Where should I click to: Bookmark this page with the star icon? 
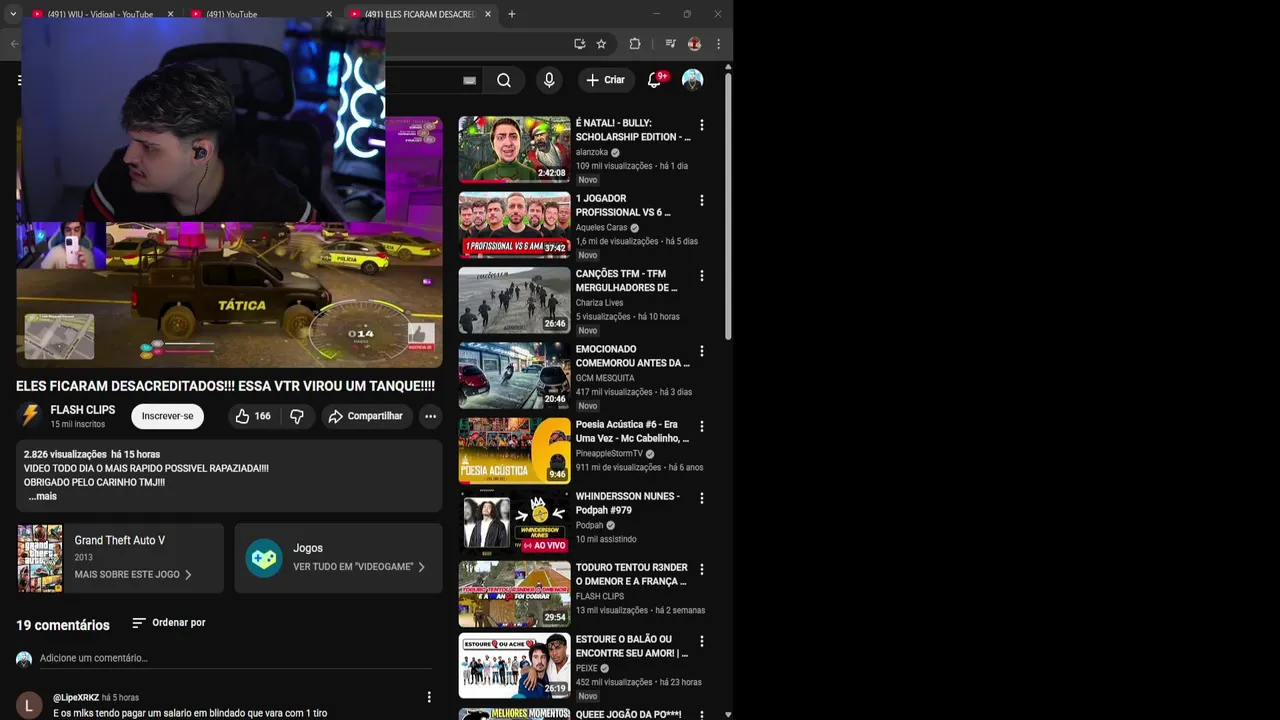point(601,44)
